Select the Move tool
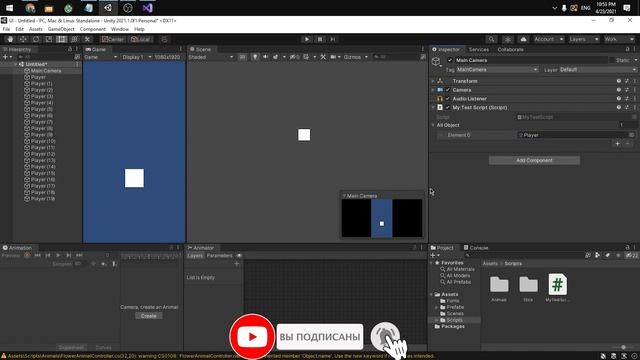 (x=23, y=39)
